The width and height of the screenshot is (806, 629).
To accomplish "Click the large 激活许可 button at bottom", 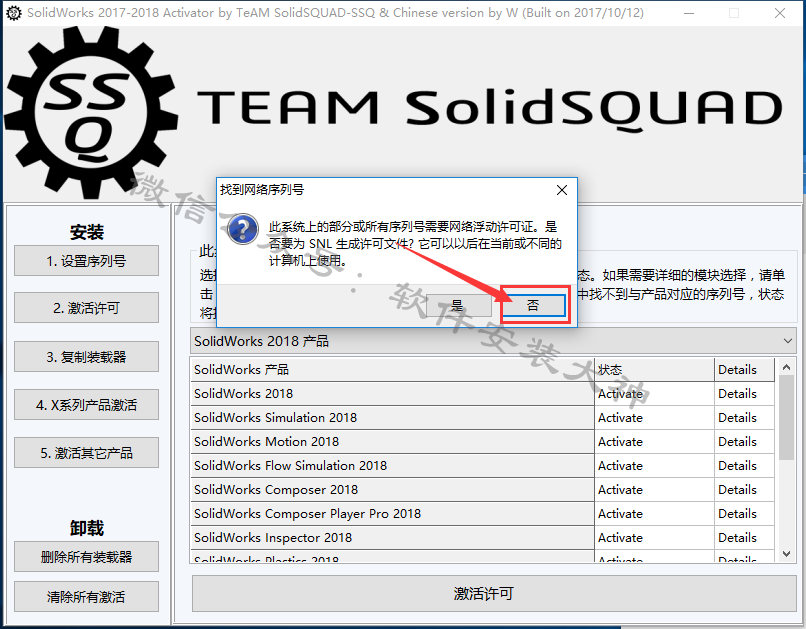I will [494, 594].
